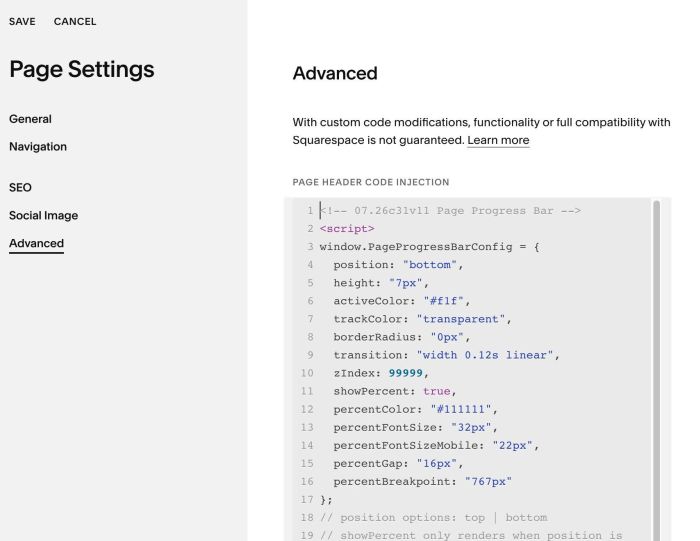Click the percentColor "#111111" value

coord(461,409)
